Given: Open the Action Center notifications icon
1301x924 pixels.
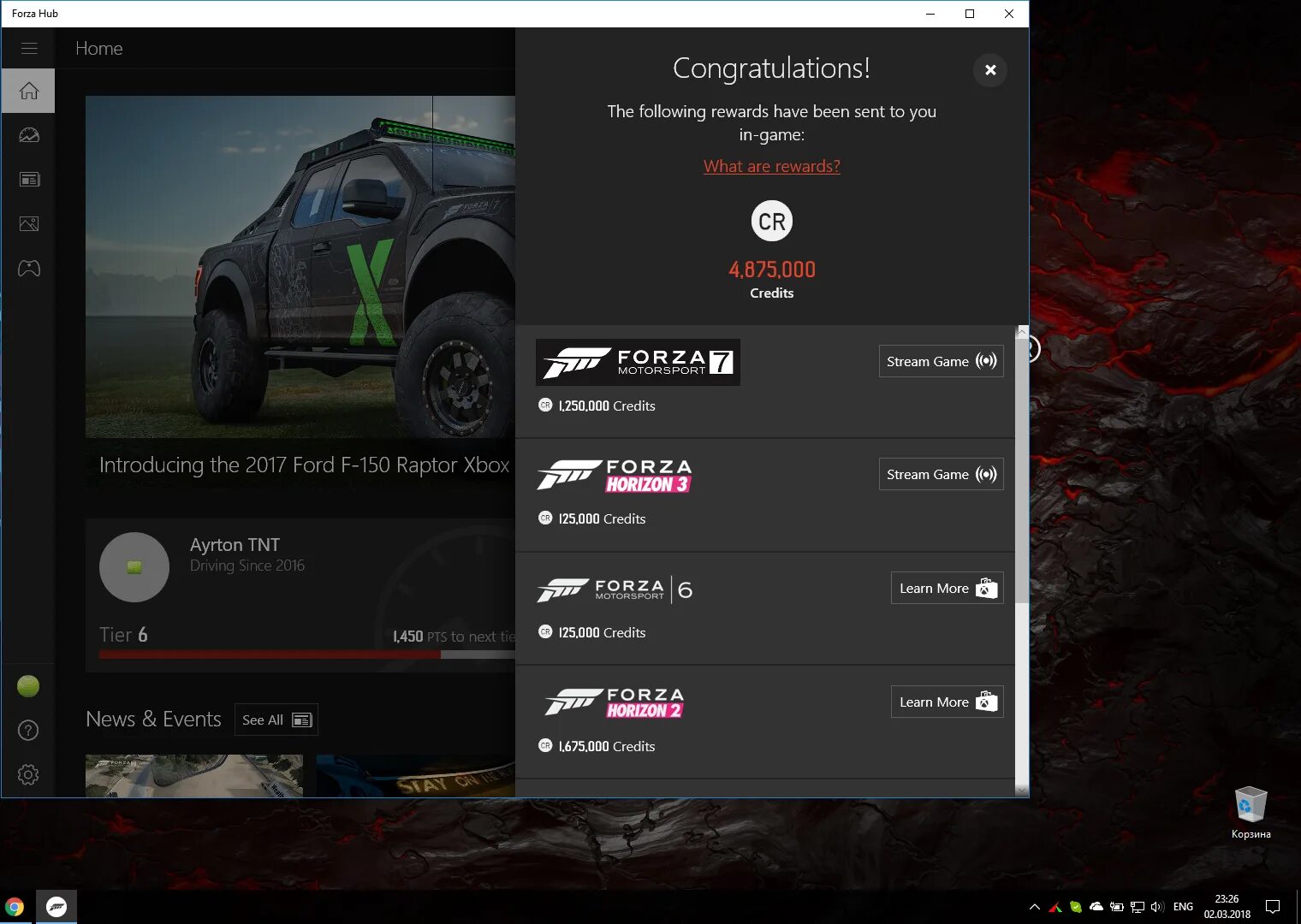Looking at the screenshot, I should pyautogui.click(x=1273, y=907).
